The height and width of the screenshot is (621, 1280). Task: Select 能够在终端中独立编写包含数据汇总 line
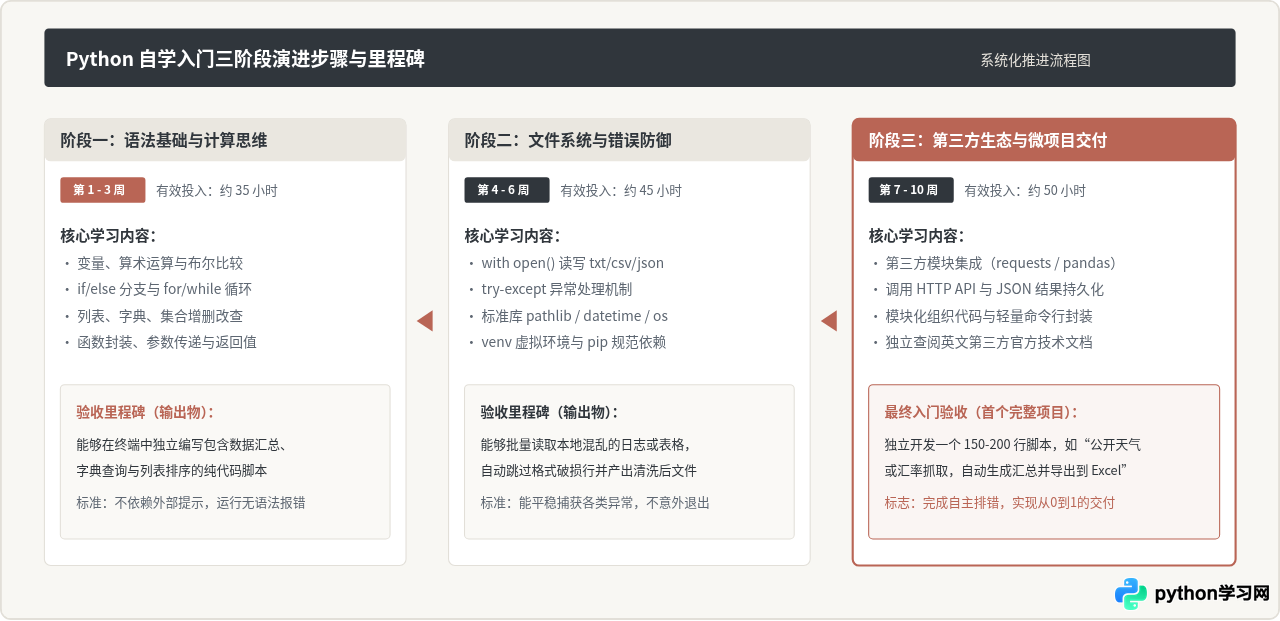pyautogui.click(x=182, y=445)
